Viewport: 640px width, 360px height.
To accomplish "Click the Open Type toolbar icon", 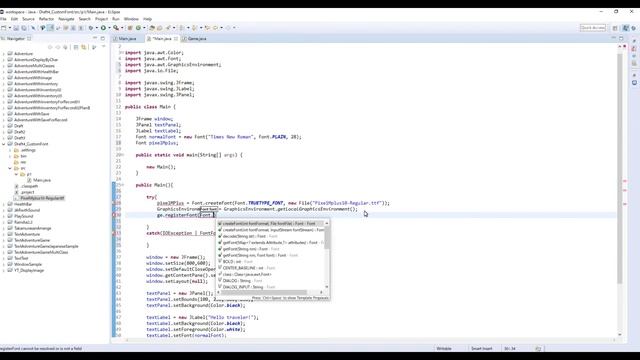I will (151, 28).
